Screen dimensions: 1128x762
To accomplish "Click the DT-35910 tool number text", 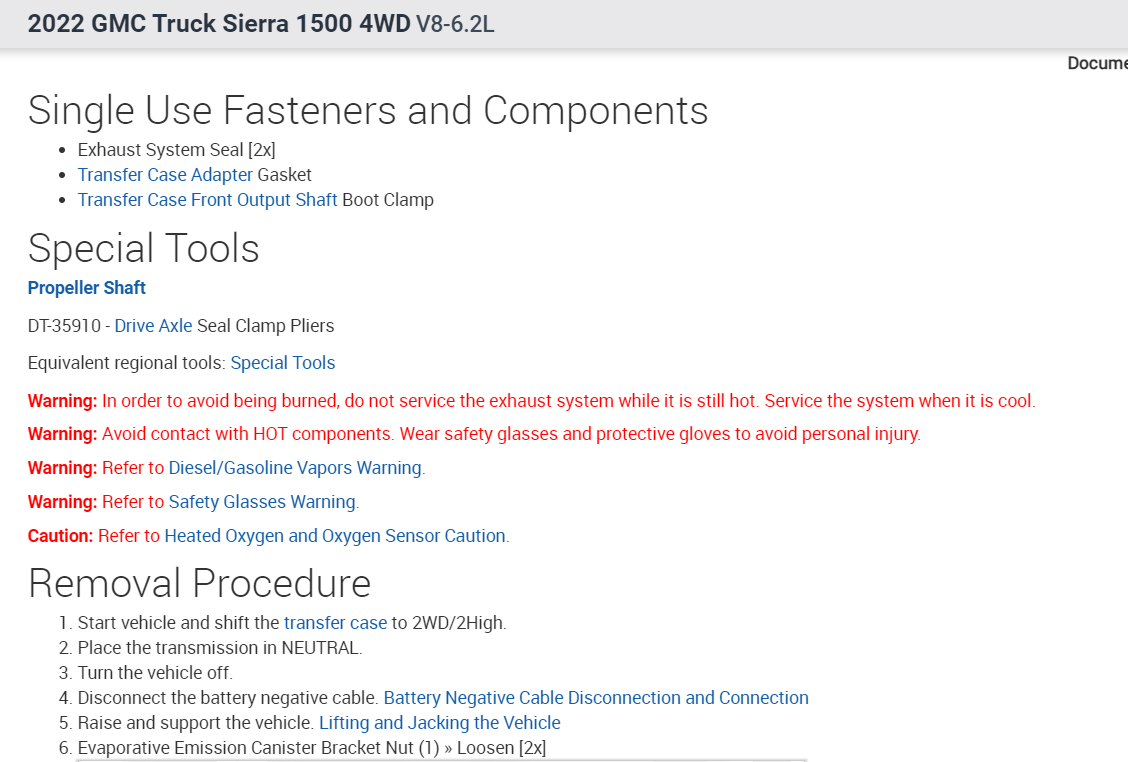I will (x=68, y=326).
